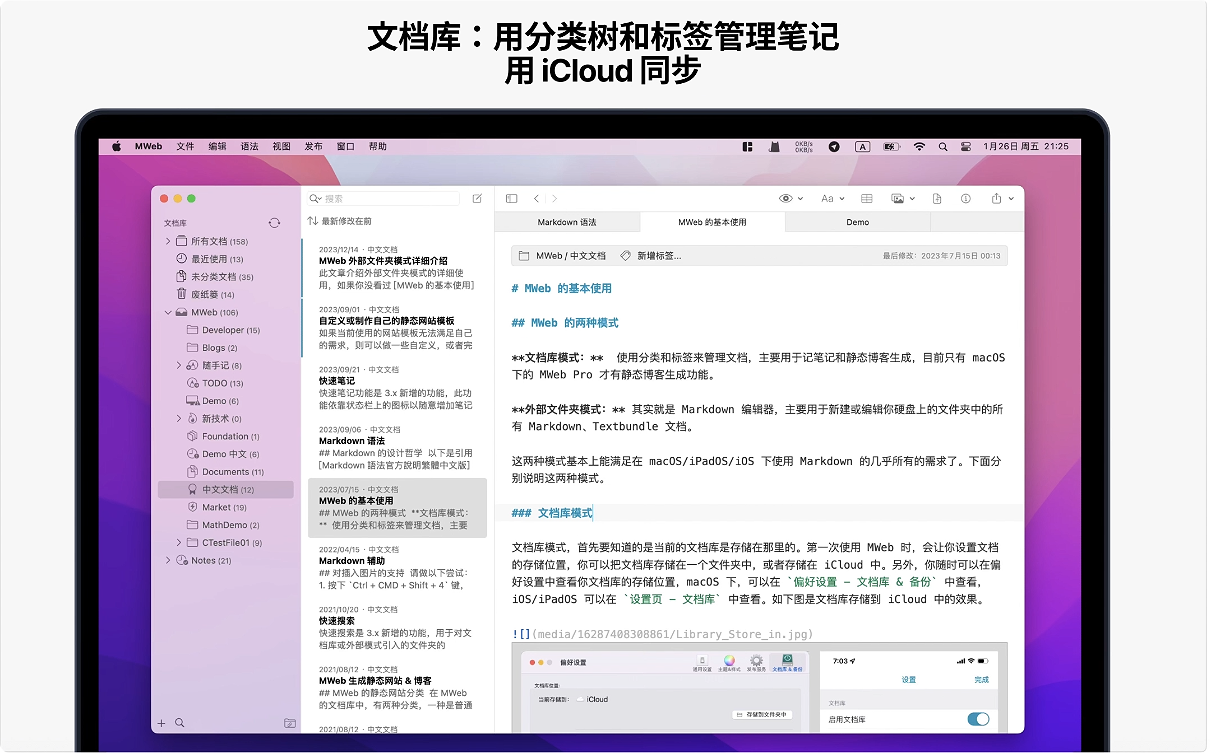Click the library sync icon in sidebar

point(274,223)
